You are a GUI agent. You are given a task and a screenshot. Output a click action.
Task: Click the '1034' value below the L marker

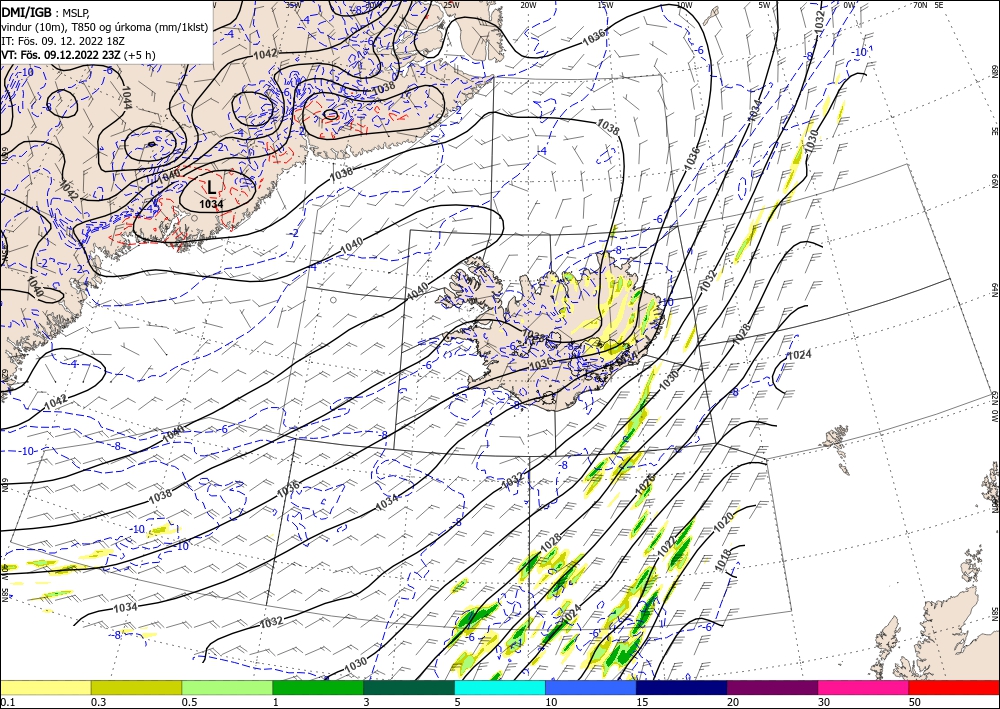click(211, 204)
